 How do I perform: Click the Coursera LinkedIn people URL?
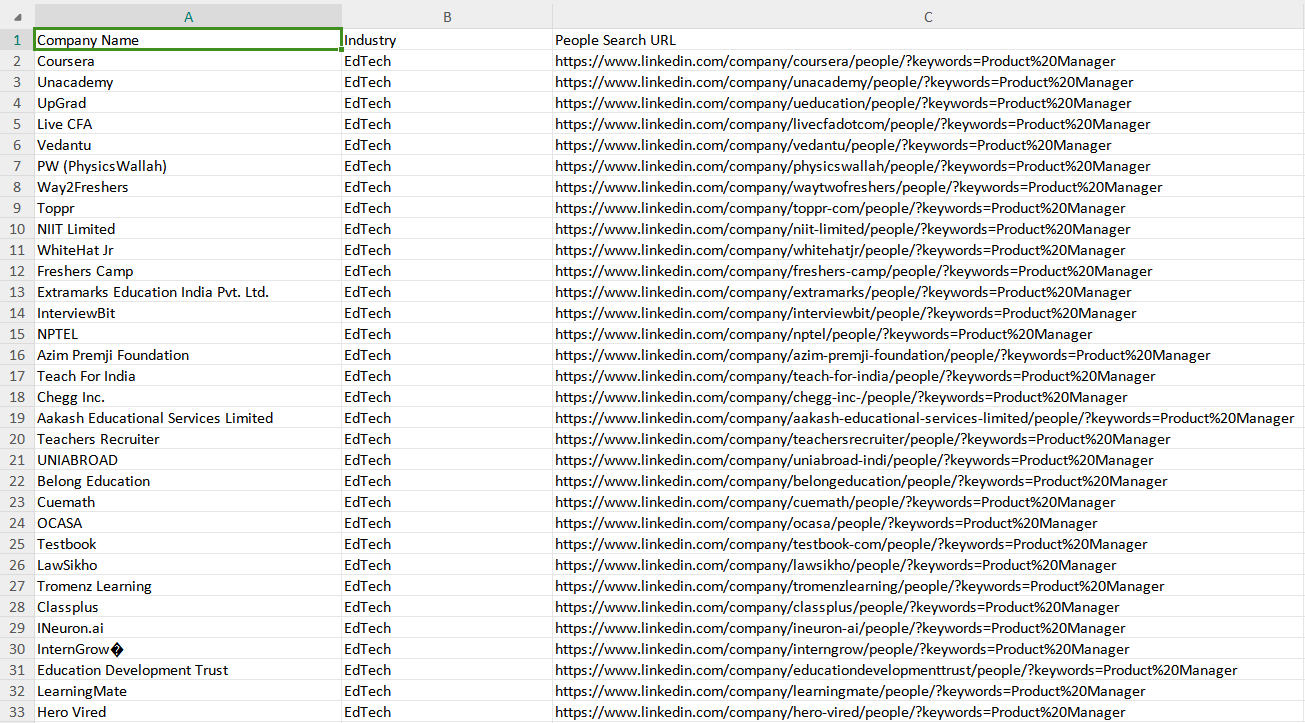point(835,61)
